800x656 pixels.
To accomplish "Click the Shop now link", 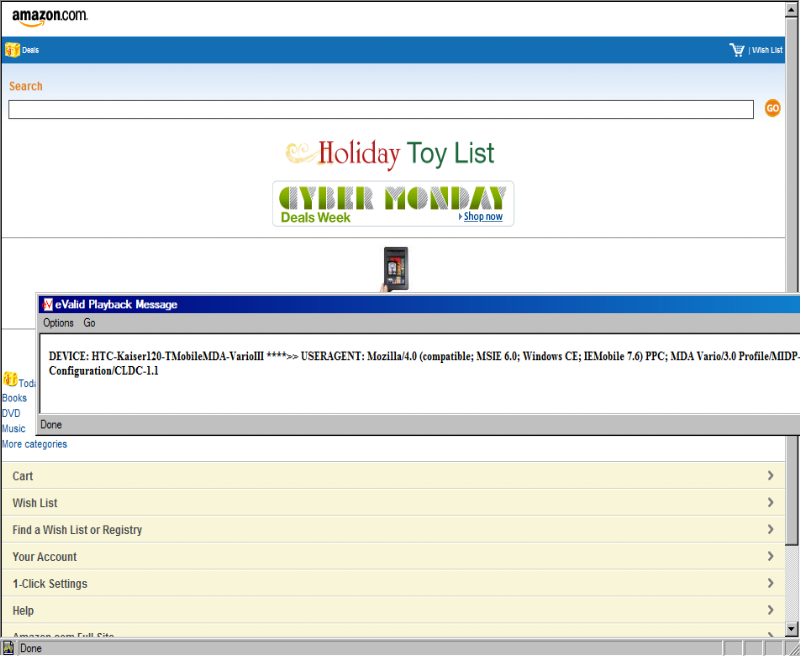I will (x=483, y=216).
